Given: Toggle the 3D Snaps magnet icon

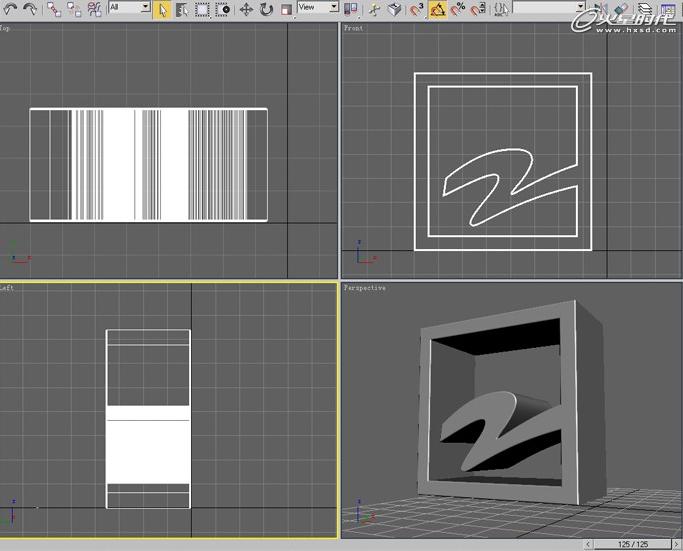Looking at the screenshot, I should 417,10.
